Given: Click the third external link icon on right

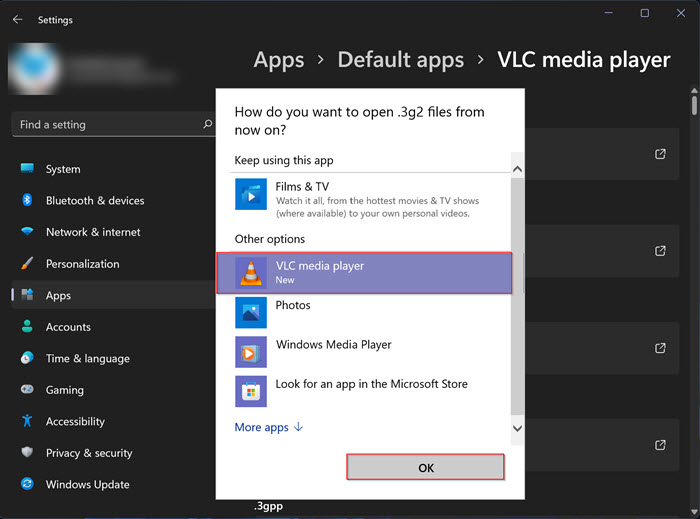Looking at the screenshot, I should click(x=660, y=348).
